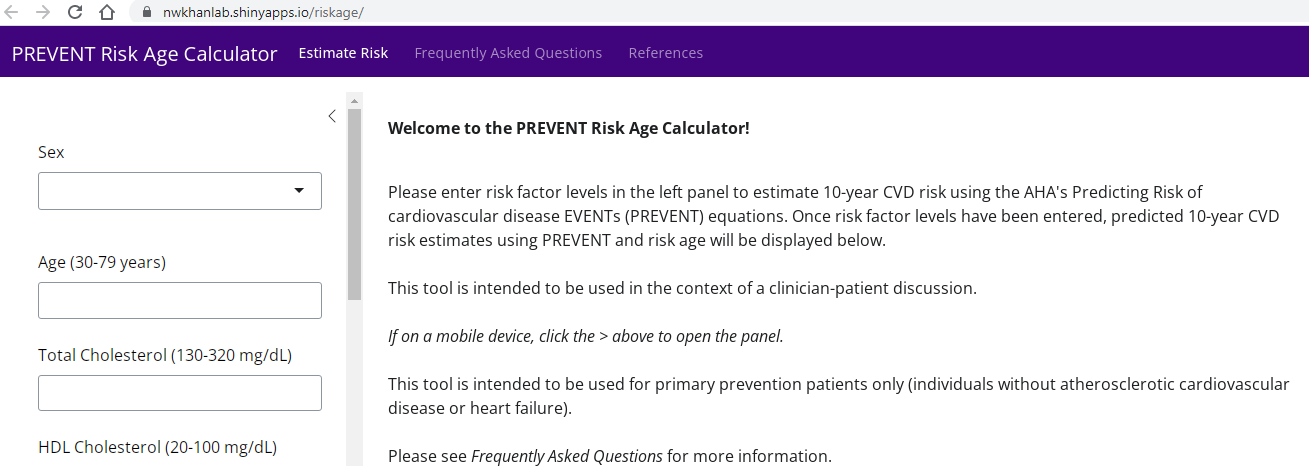This screenshot has height=466, width=1309.
Task: Click the browser back arrow
Action: pyautogui.click(x=13, y=12)
